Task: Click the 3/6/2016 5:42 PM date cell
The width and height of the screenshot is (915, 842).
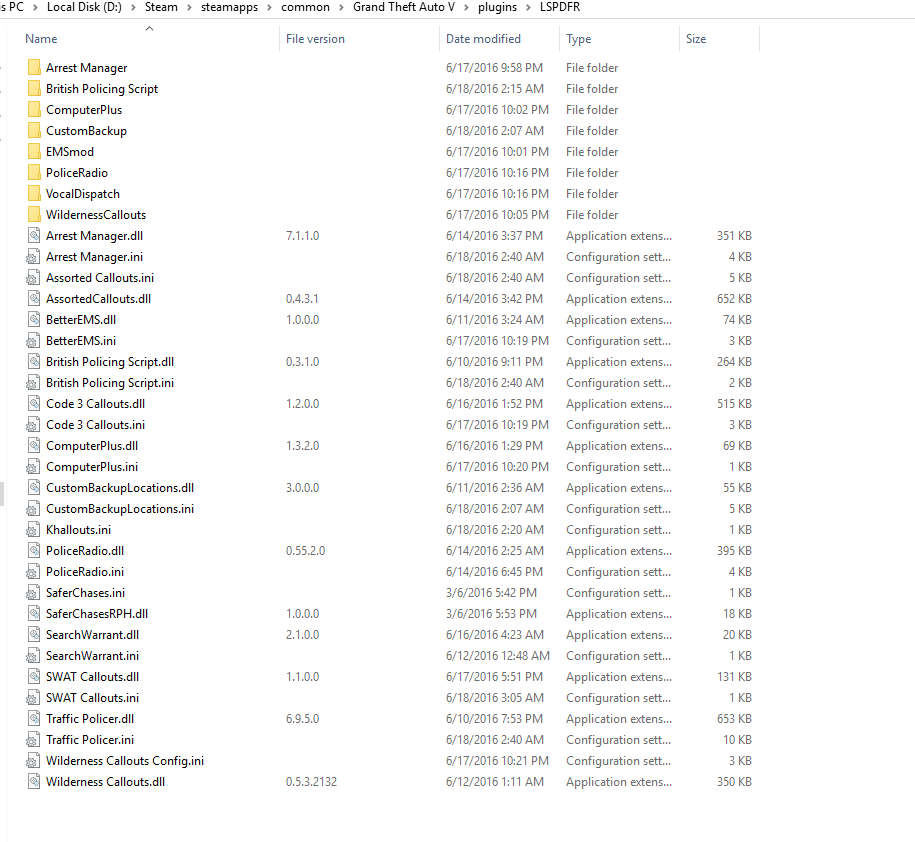Action: [x=491, y=593]
